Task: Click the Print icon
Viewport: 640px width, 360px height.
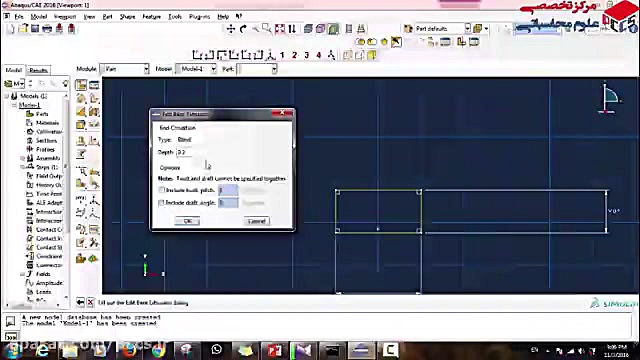Action: coord(47,29)
